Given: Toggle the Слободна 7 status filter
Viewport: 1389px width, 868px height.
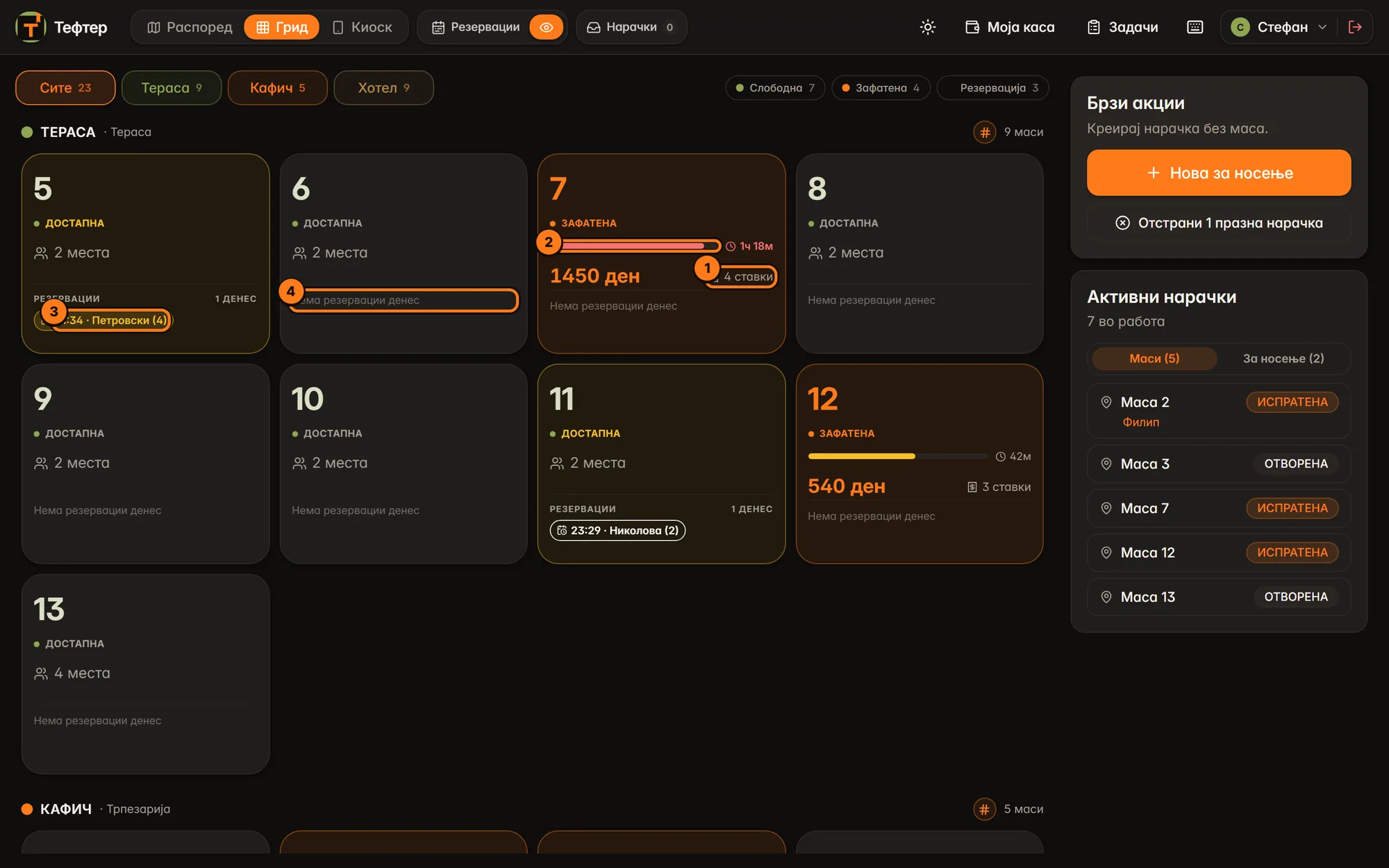Looking at the screenshot, I should tap(775, 88).
